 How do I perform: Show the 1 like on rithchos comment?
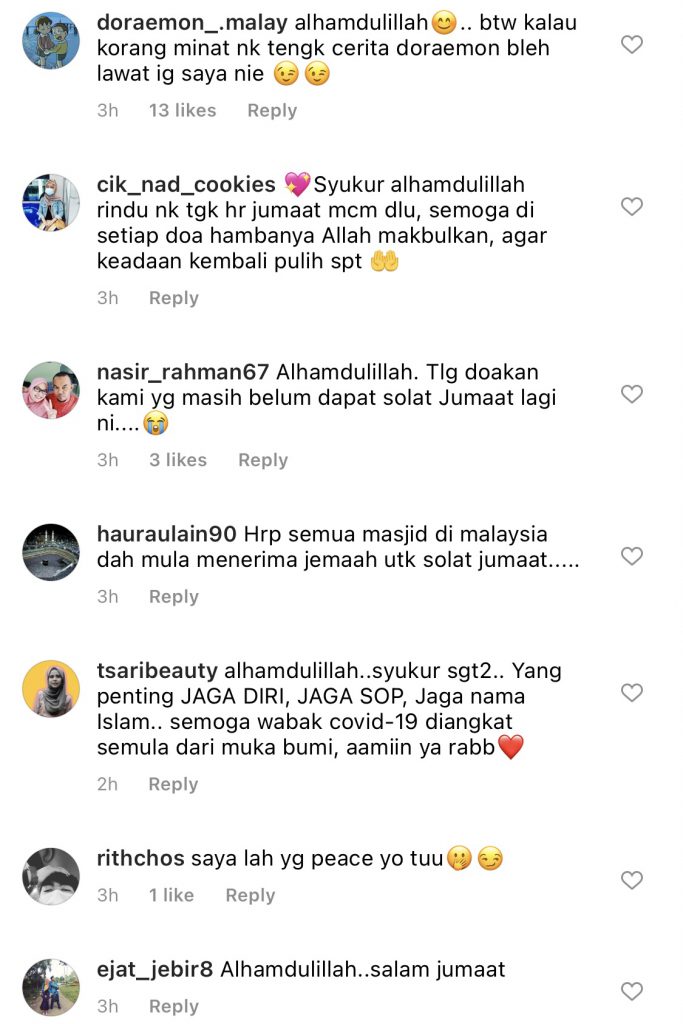[x=171, y=895]
